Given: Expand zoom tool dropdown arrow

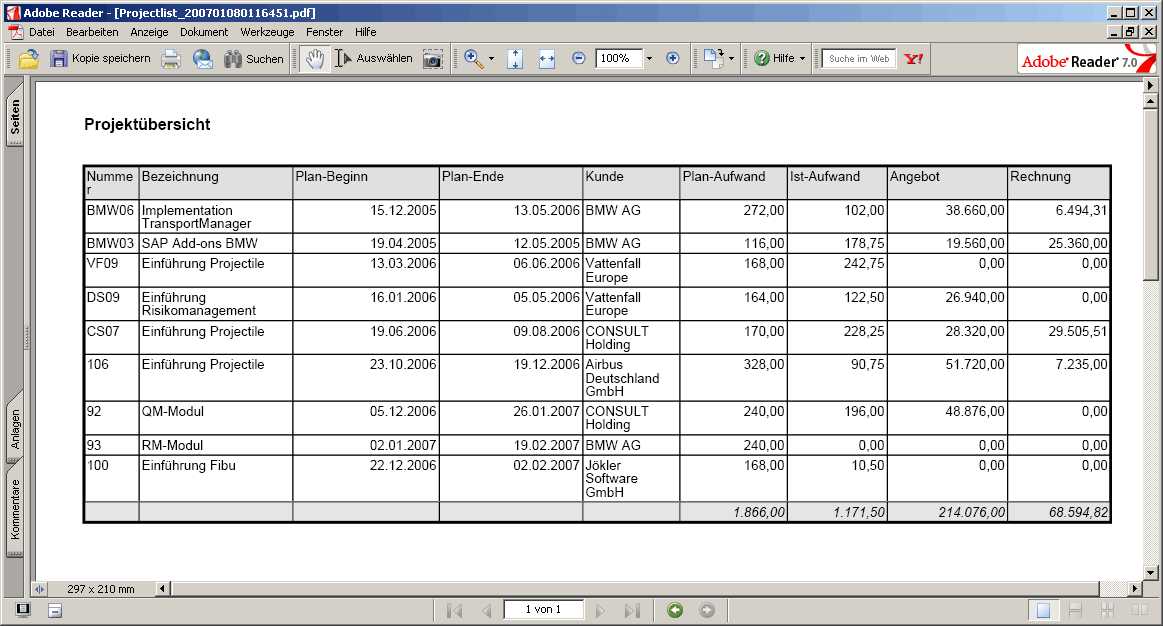Looking at the screenshot, I should 491,59.
